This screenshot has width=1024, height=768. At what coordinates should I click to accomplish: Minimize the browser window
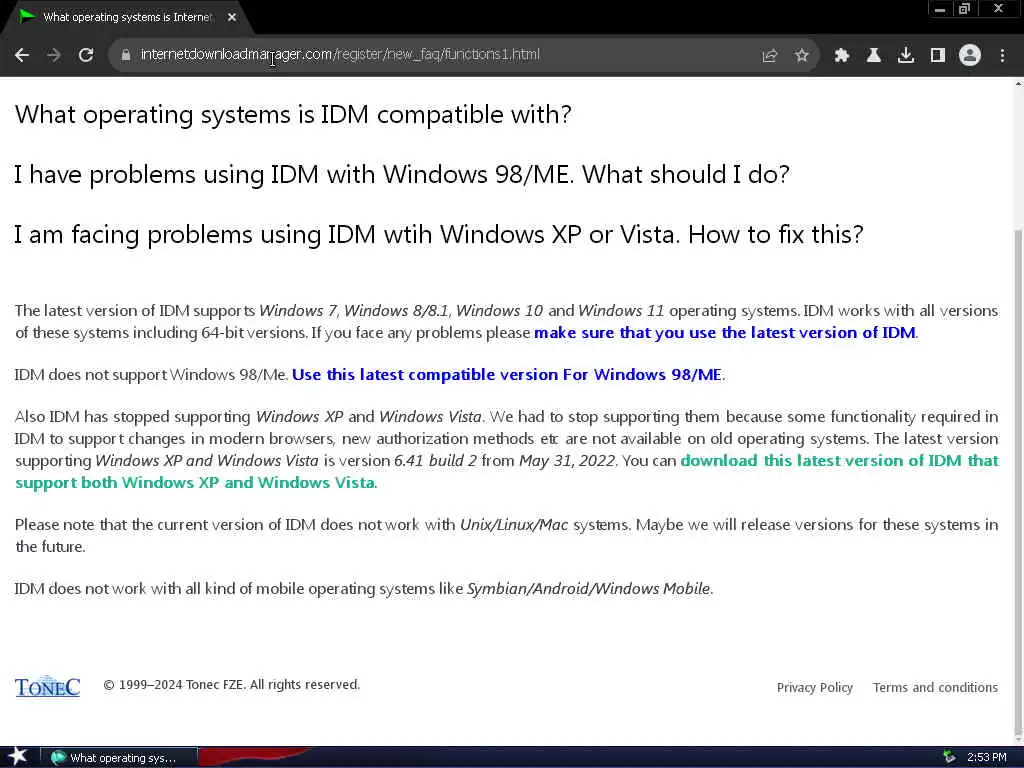click(x=940, y=9)
